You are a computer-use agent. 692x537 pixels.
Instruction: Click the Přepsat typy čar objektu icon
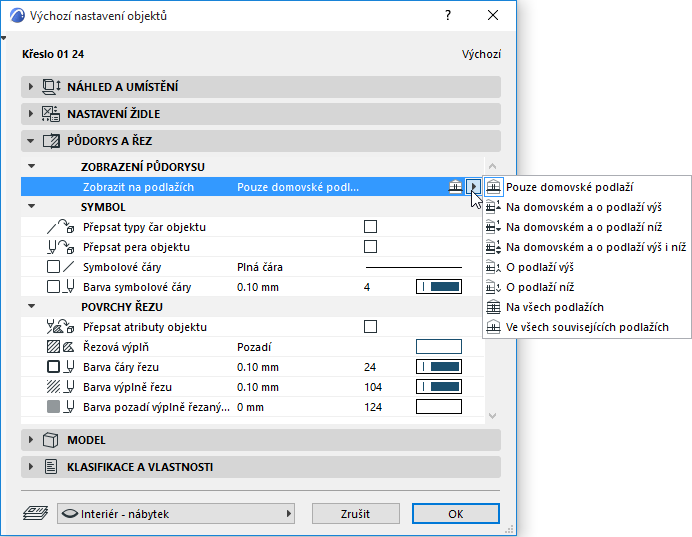coord(60,227)
